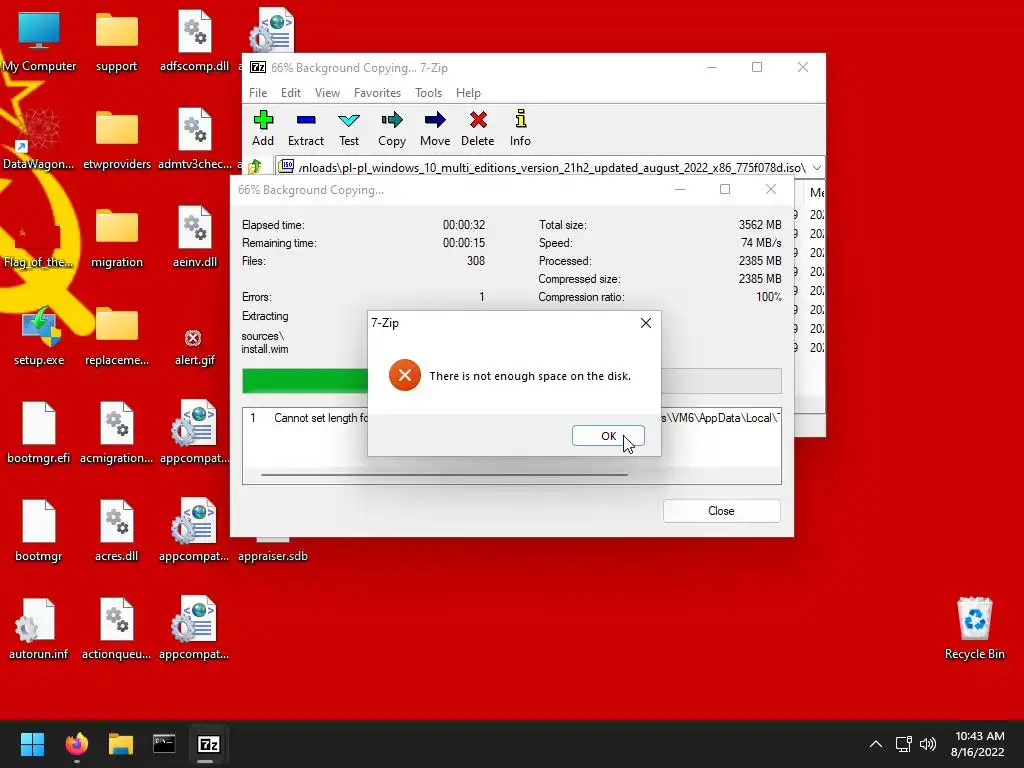Select the migration folder on desktop
The height and width of the screenshot is (768, 1024).
(116, 238)
